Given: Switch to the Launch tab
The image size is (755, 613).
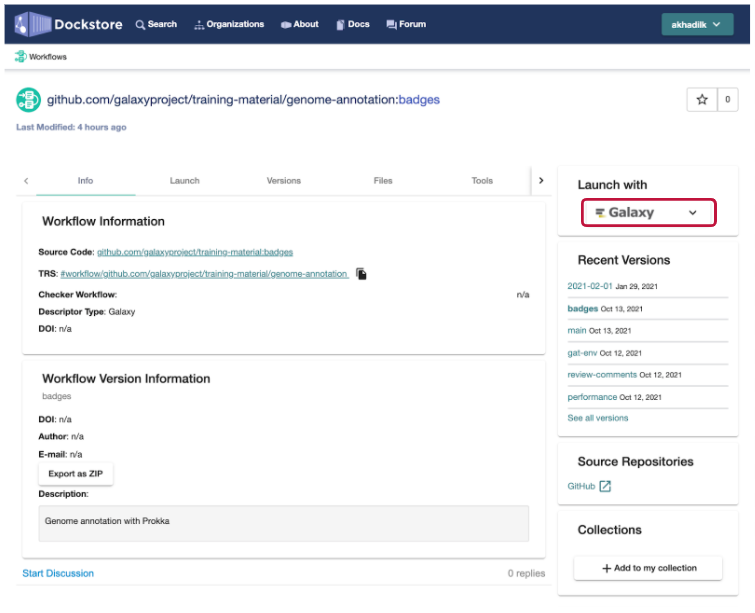Looking at the screenshot, I should tap(184, 181).
